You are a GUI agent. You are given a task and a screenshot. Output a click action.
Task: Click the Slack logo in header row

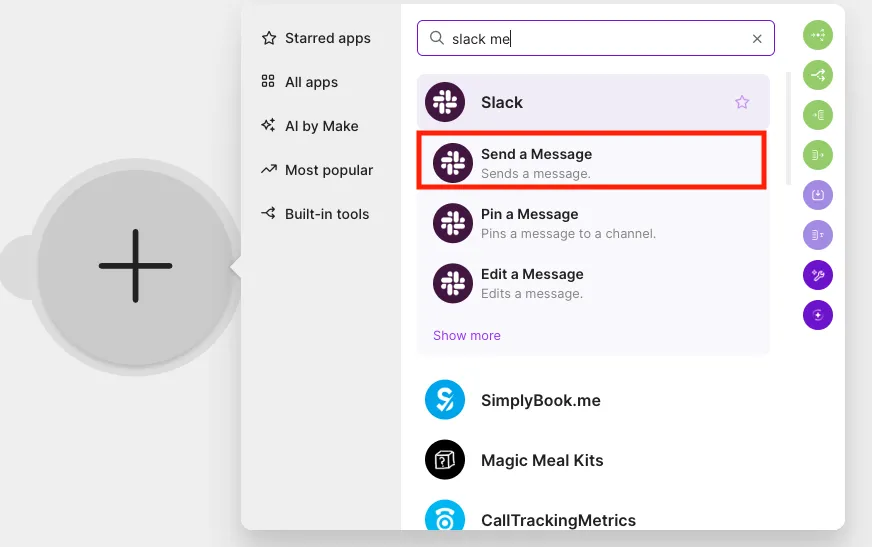tap(445, 102)
